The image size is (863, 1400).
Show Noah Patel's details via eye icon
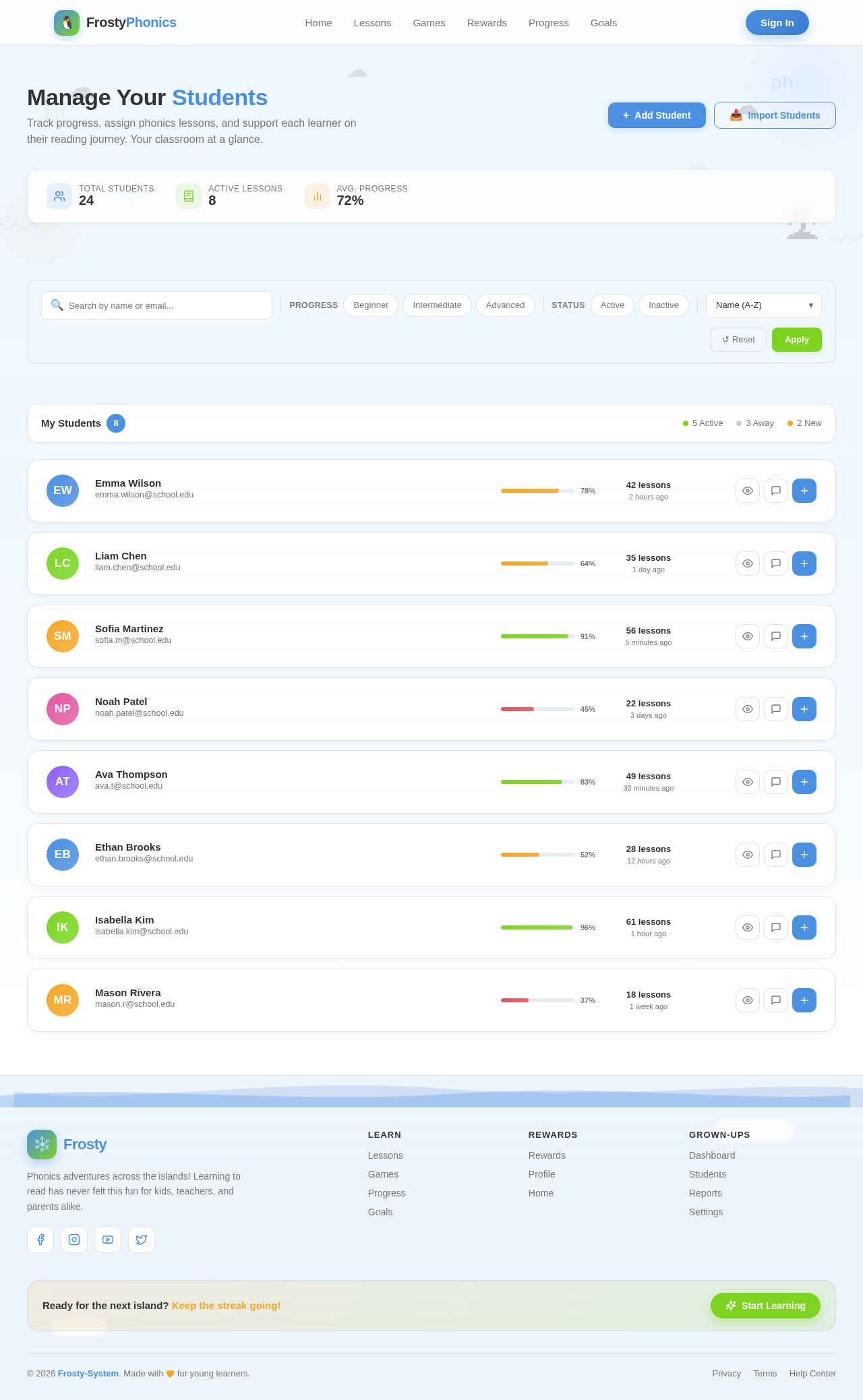tap(747, 709)
